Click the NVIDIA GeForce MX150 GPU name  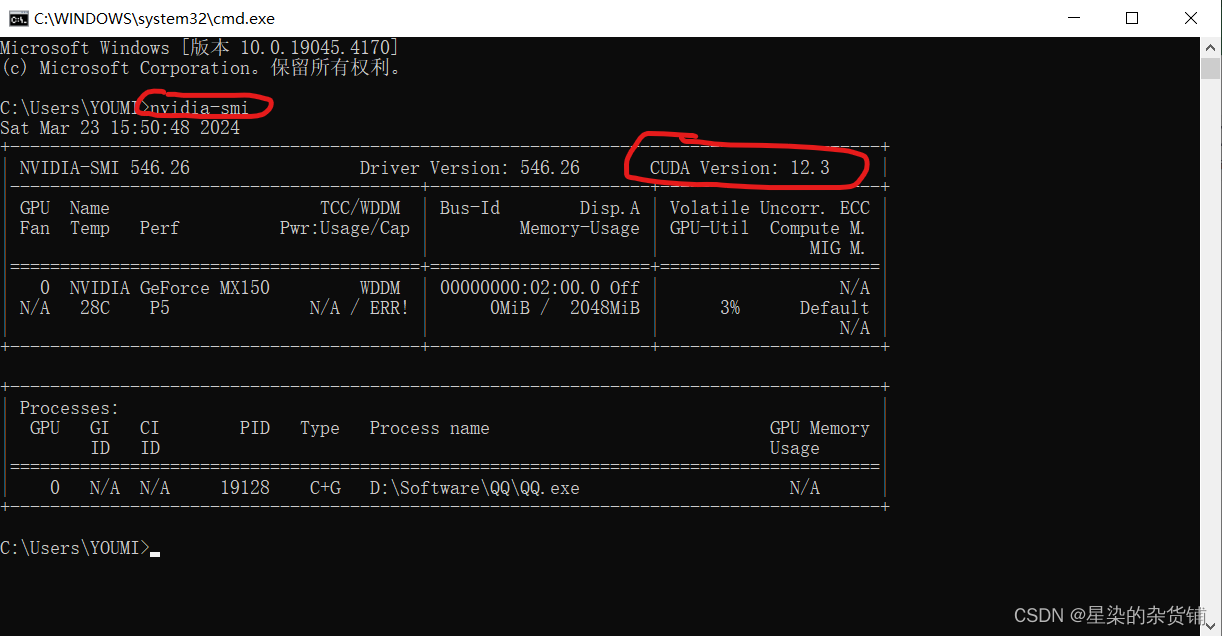click(x=170, y=287)
